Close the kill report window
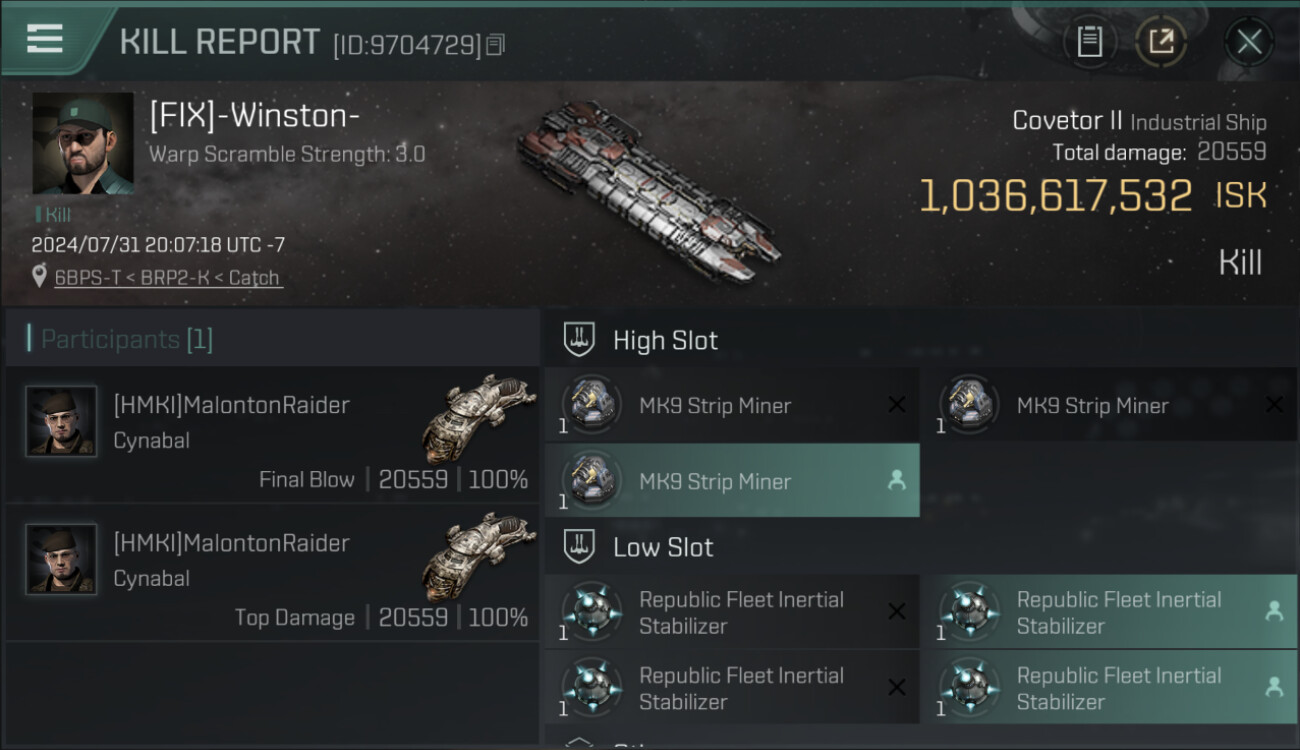The image size is (1300, 750). tap(1249, 41)
